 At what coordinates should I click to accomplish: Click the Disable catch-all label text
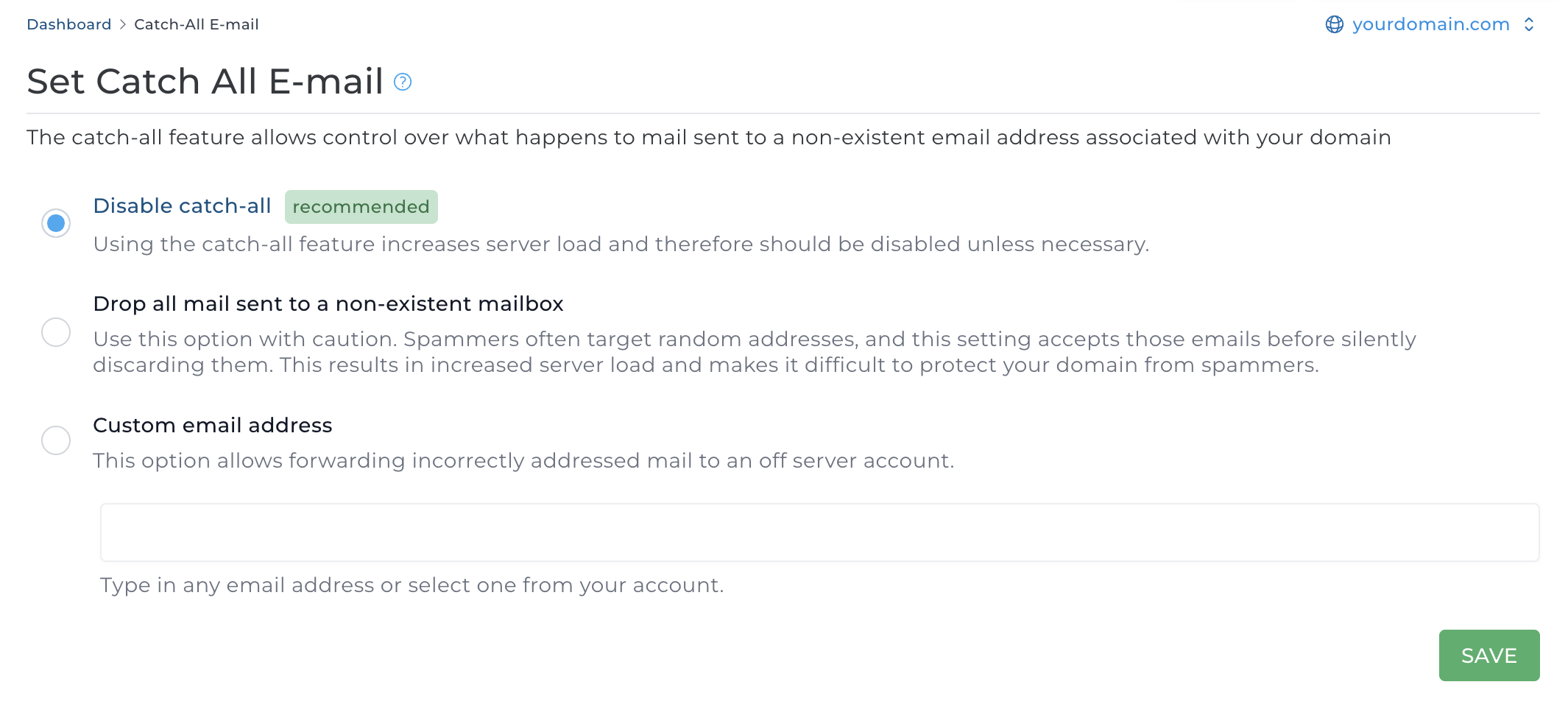[182, 206]
